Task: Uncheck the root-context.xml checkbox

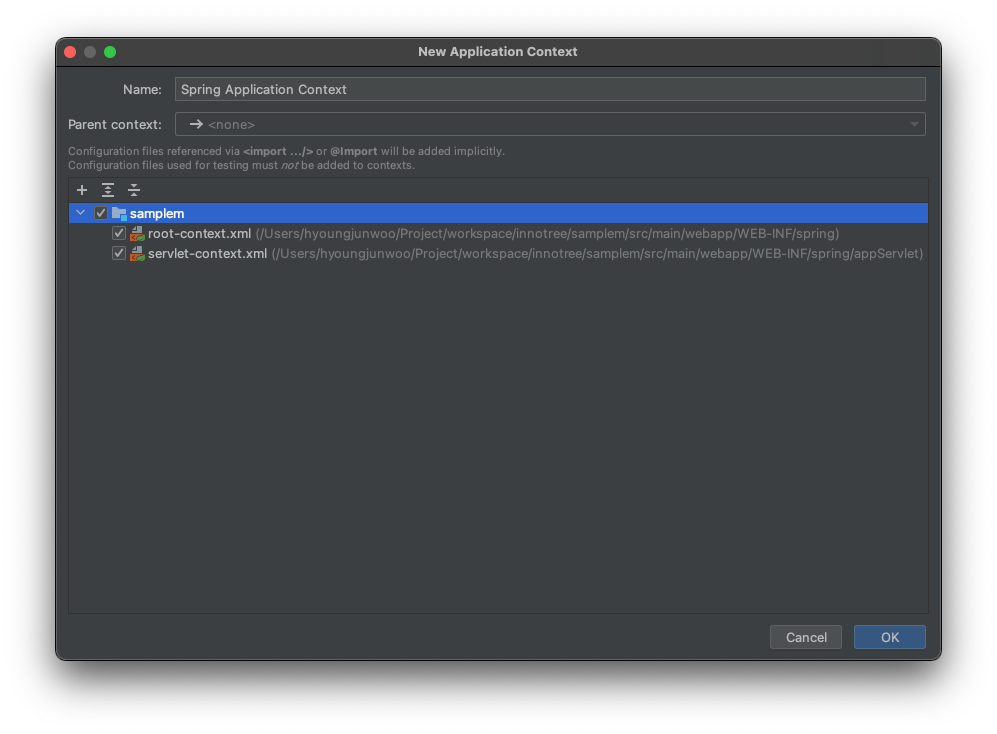Action: (x=118, y=233)
